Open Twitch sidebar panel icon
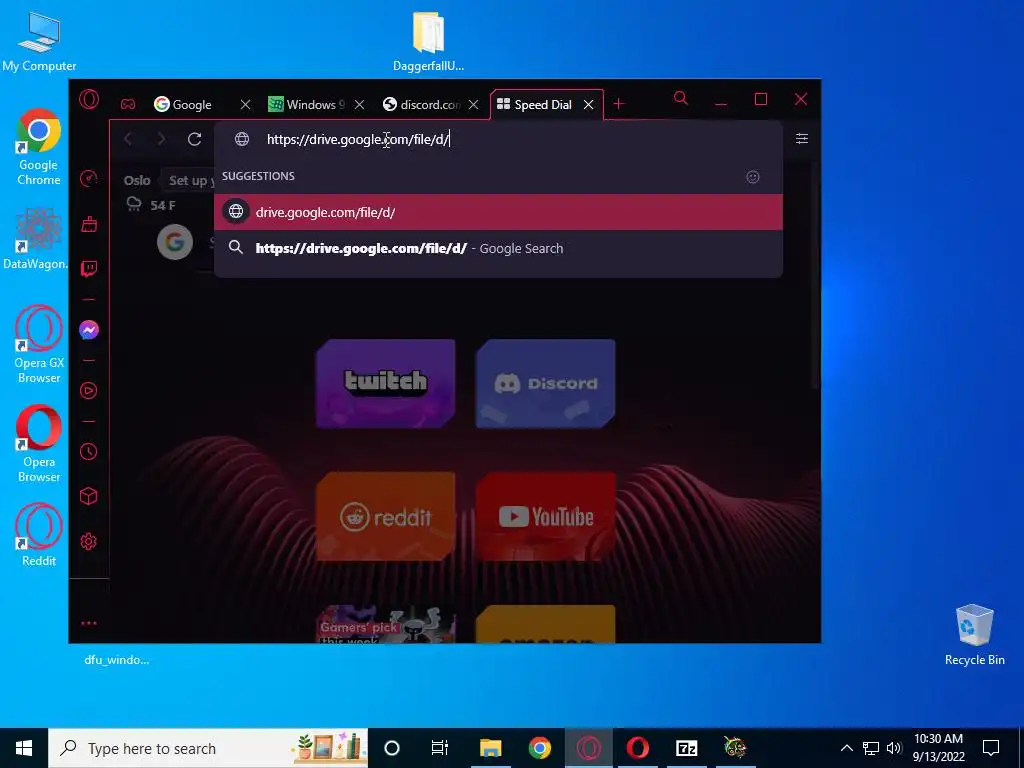Screen dimensions: 1024x768 (89, 268)
